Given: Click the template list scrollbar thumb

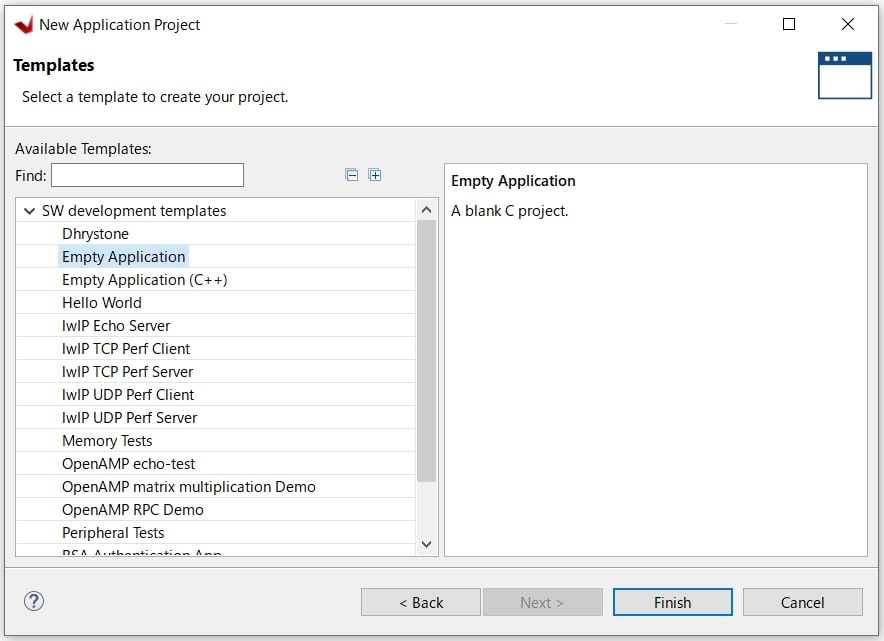Looking at the screenshot, I should pos(427,351).
